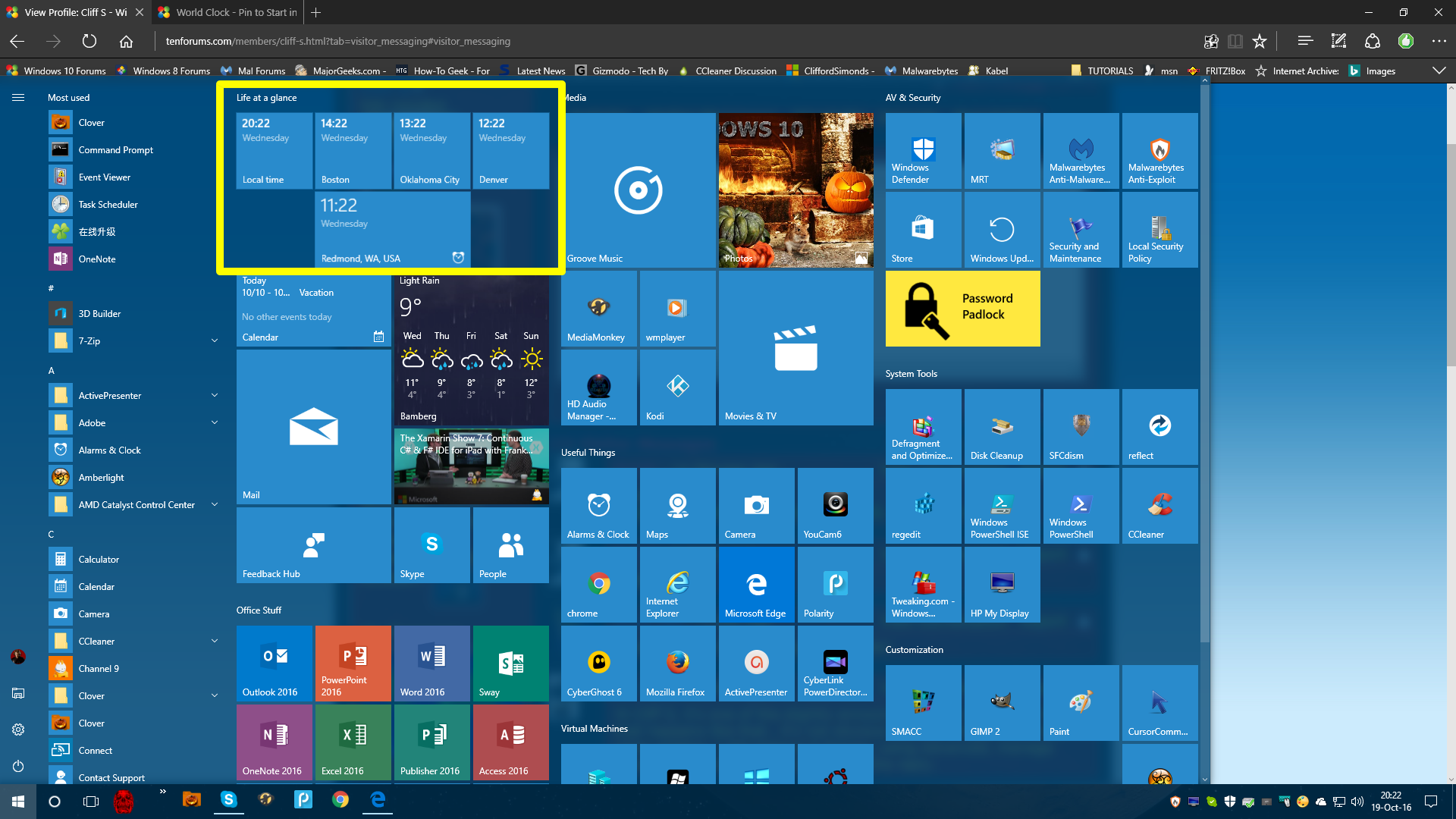The image size is (1456, 819).
Task: Open the Outlook 2016 tile
Action: tap(274, 664)
